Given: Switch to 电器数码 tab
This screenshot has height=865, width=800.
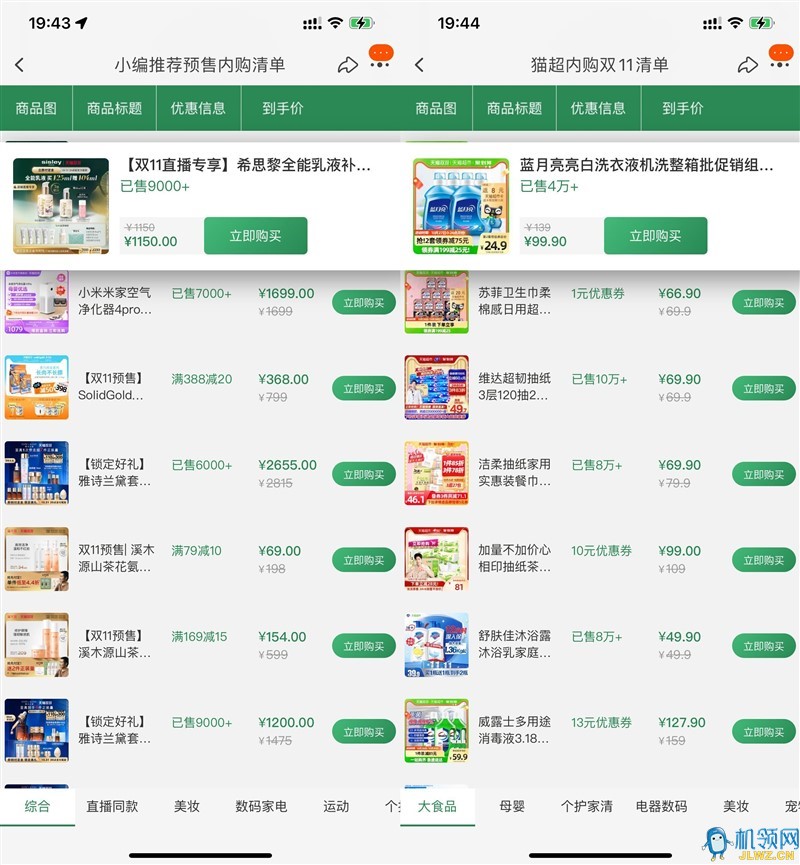Looking at the screenshot, I should coord(661,807).
